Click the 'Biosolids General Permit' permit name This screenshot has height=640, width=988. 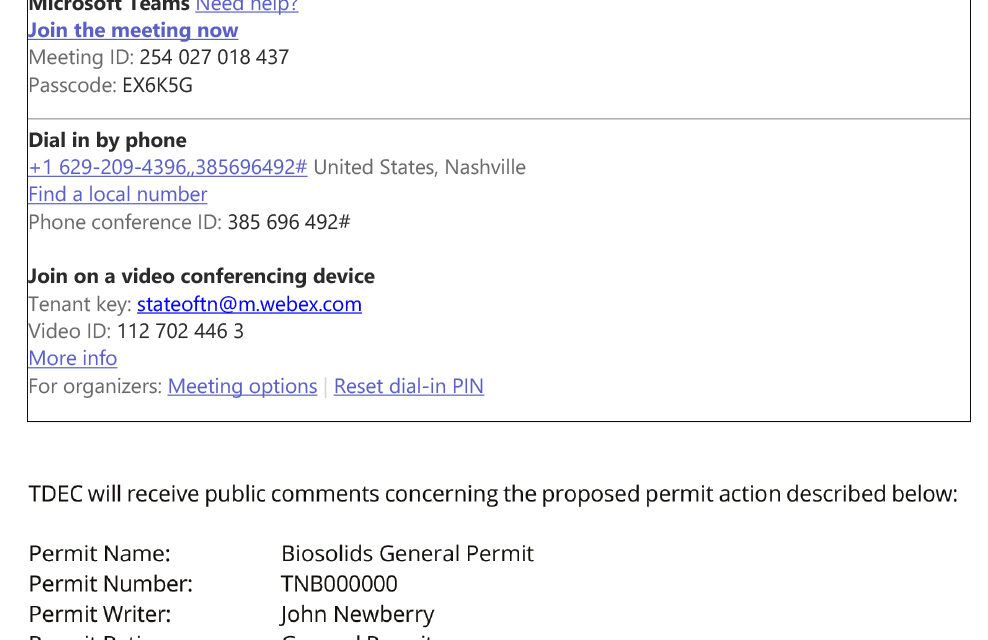click(408, 553)
